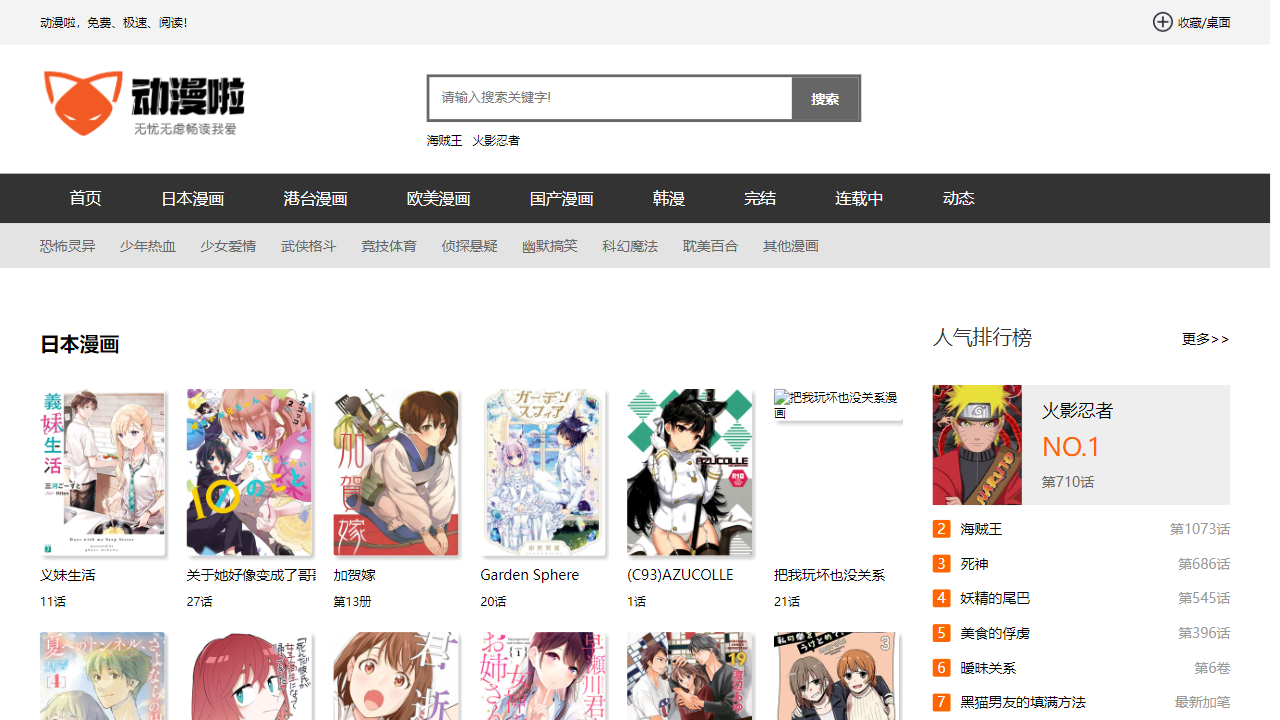Click rank badge 6 beside 暧昧关系
Screen dimensions: 1280x720
941,668
